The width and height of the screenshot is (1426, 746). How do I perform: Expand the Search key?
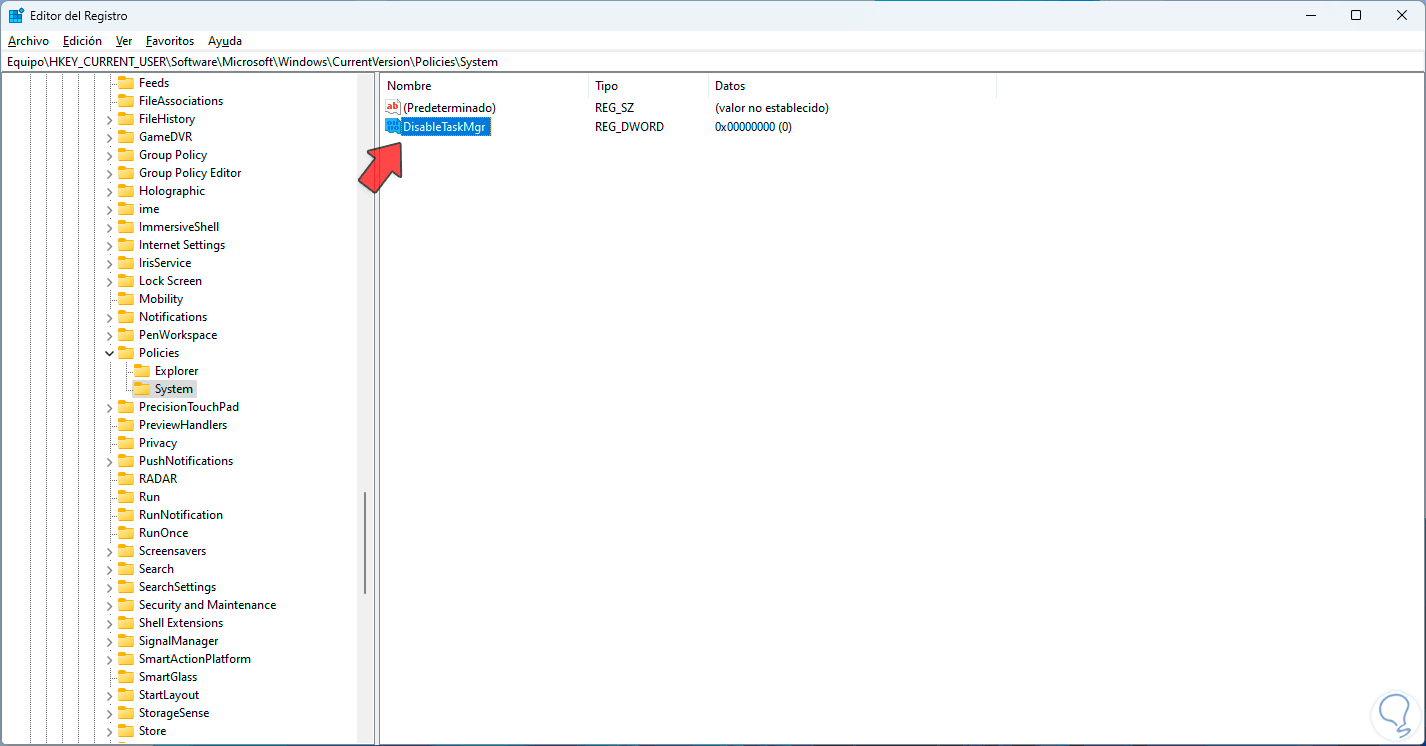[x=109, y=569]
